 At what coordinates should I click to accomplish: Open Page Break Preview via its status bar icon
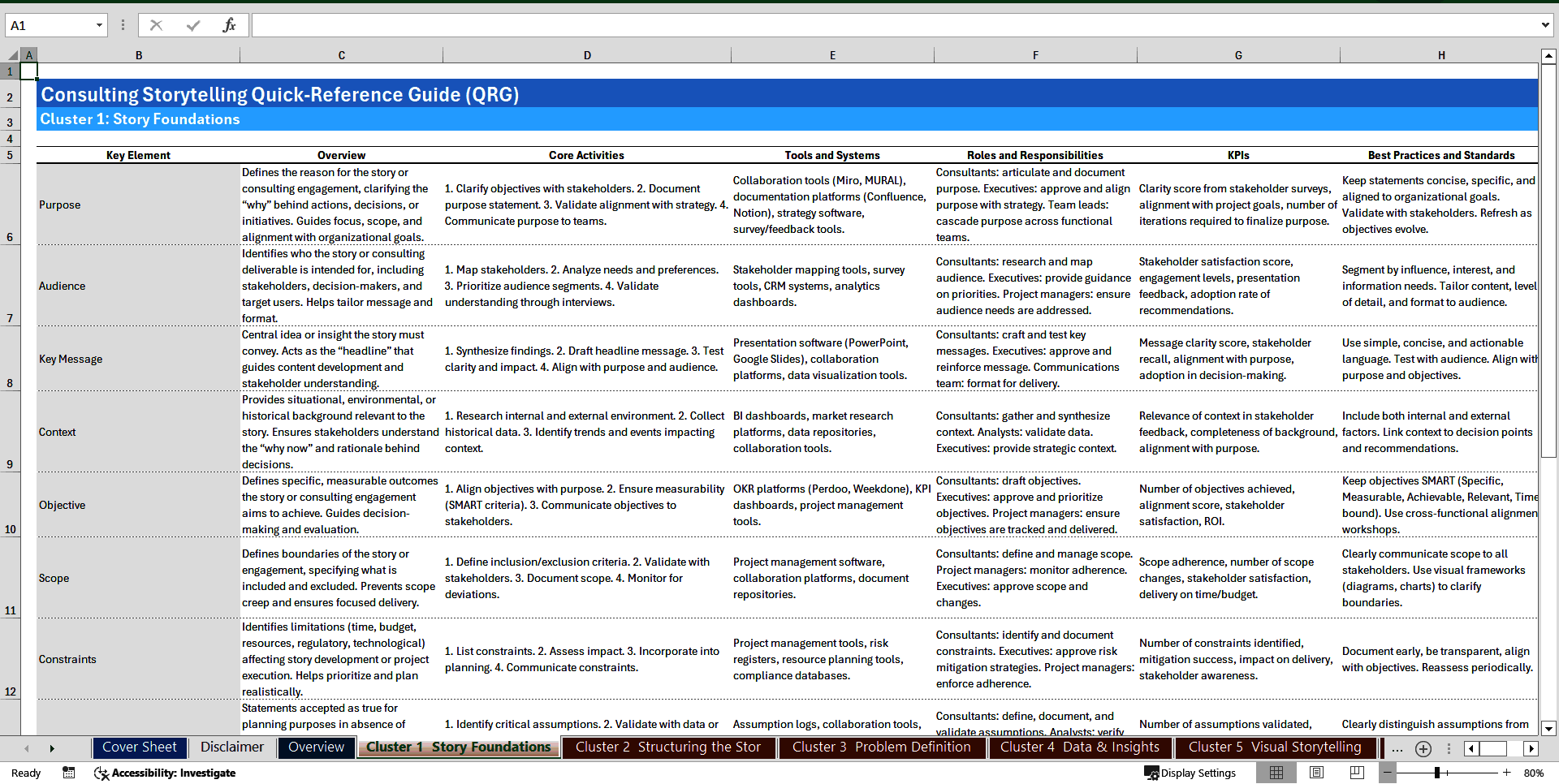(1358, 773)
